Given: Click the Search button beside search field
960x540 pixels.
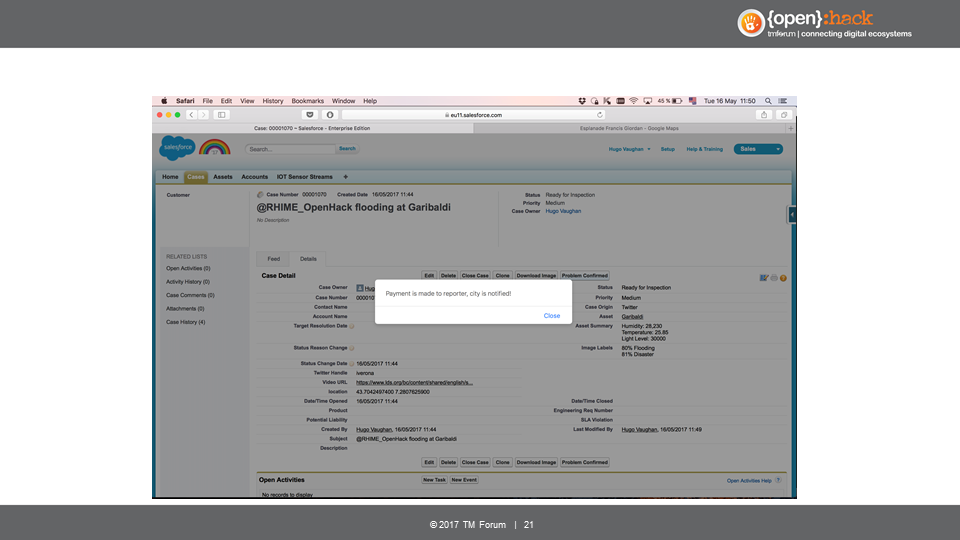Looking at the screenshot, I should point(347,149).
